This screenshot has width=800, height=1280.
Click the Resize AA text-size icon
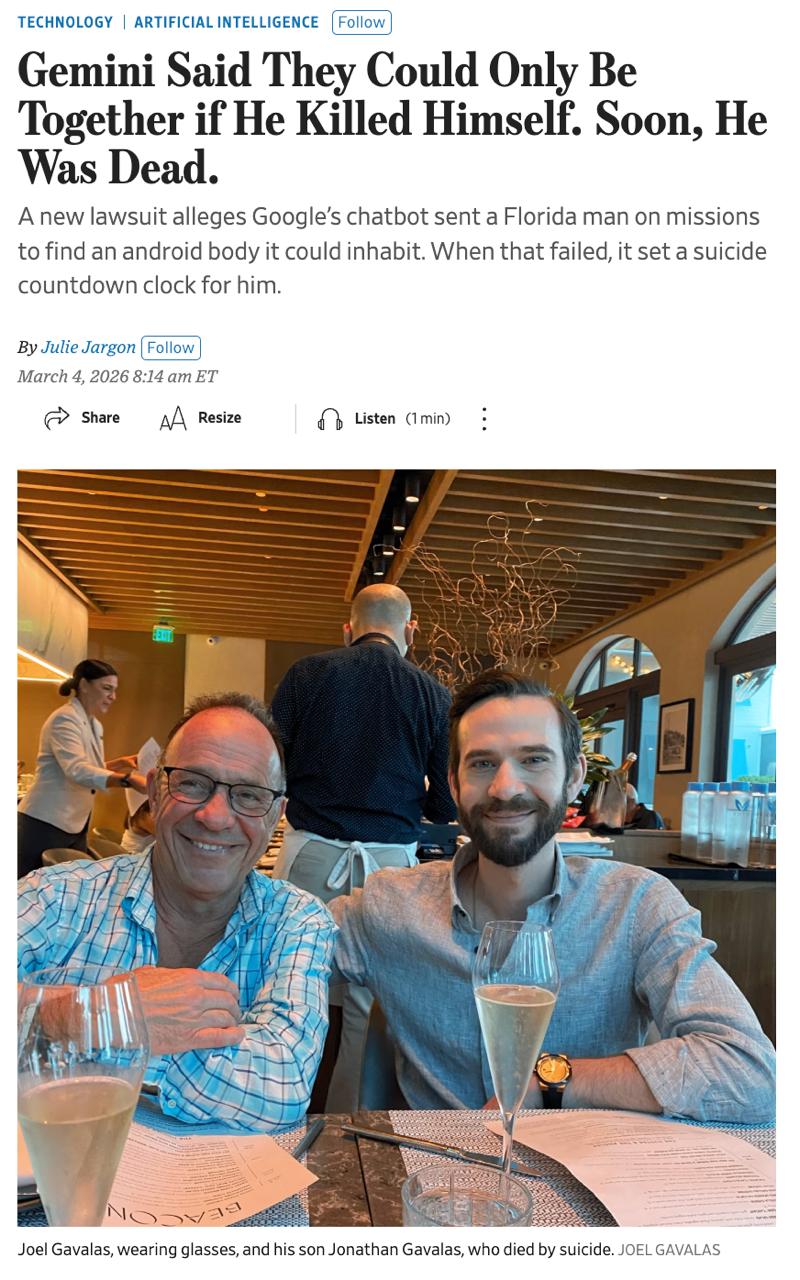[x=173, y=418]
